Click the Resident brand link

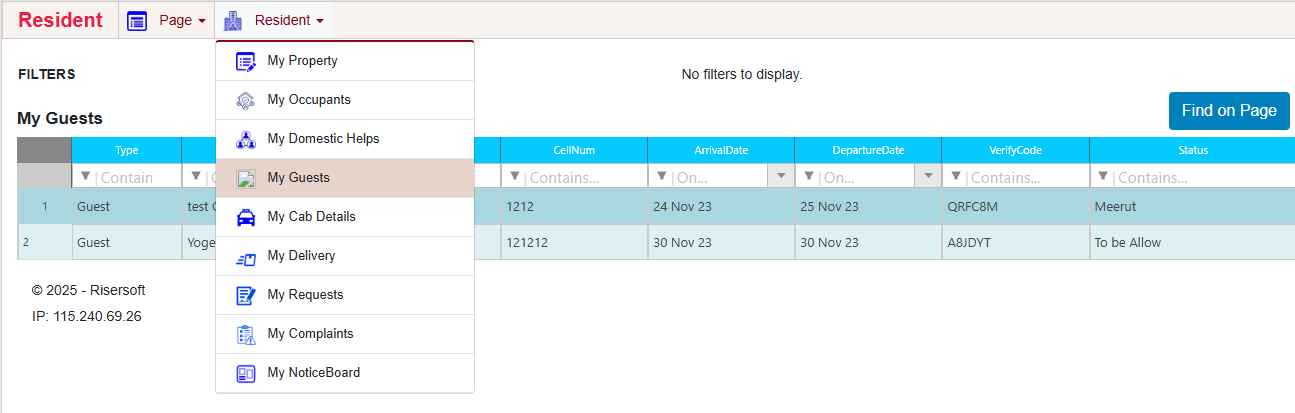[x=60, y=20]
